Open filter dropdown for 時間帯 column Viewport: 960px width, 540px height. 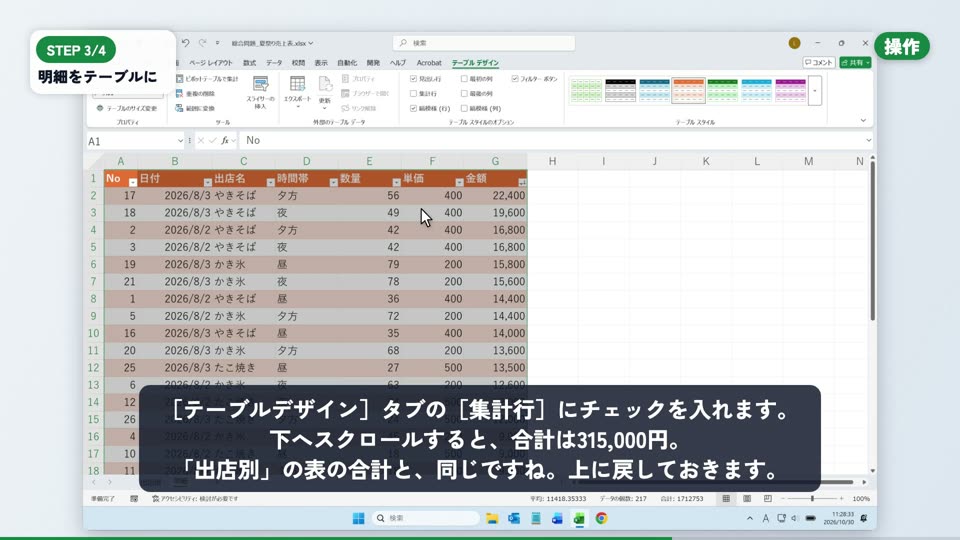pos(333,182)
